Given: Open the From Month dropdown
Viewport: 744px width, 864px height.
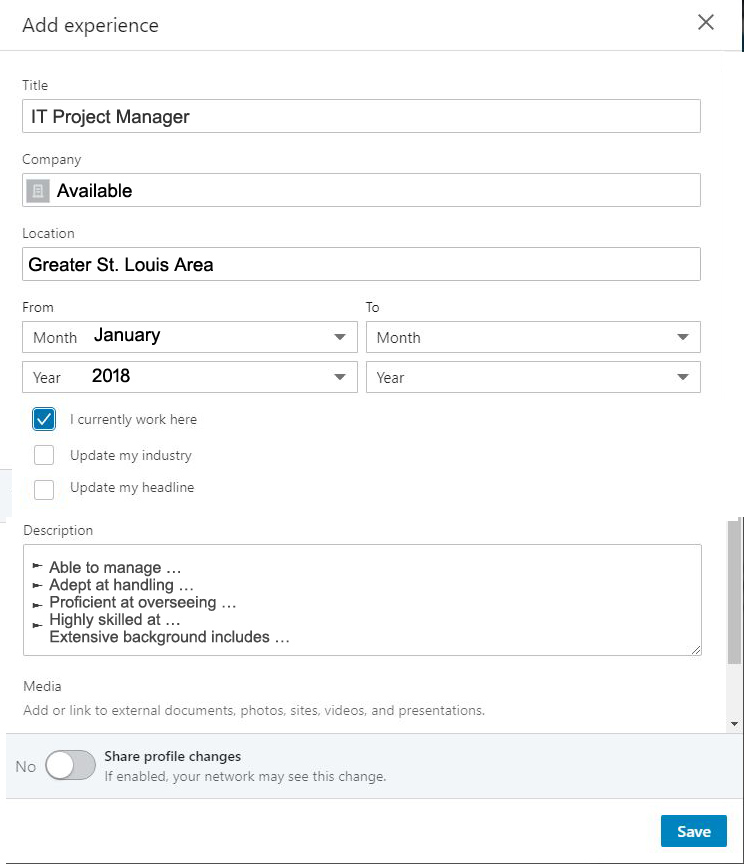Looking at the screenshot, I should point(339,337).
